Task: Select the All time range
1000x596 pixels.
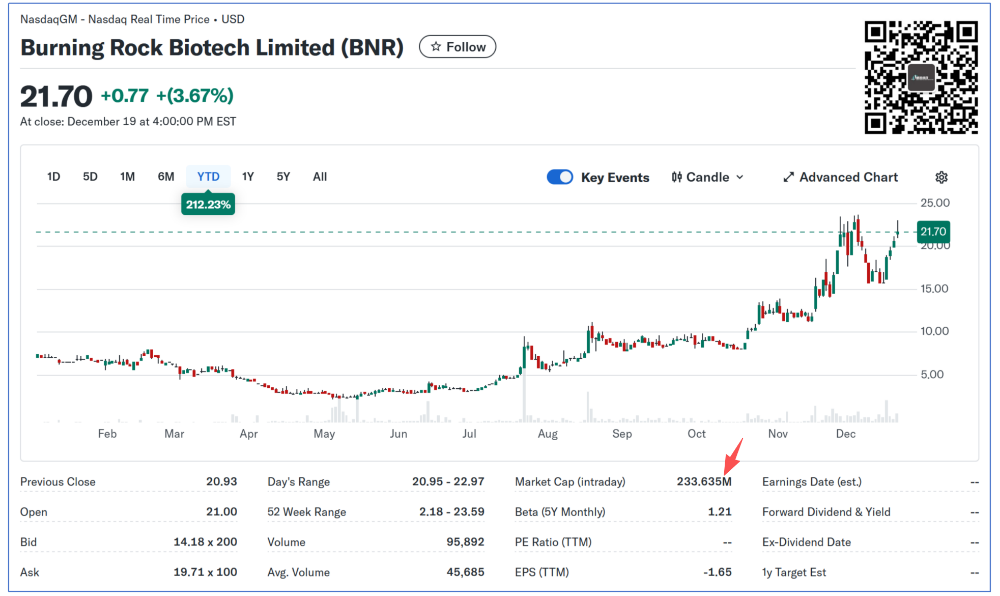Action: click(x=320, y=177)
